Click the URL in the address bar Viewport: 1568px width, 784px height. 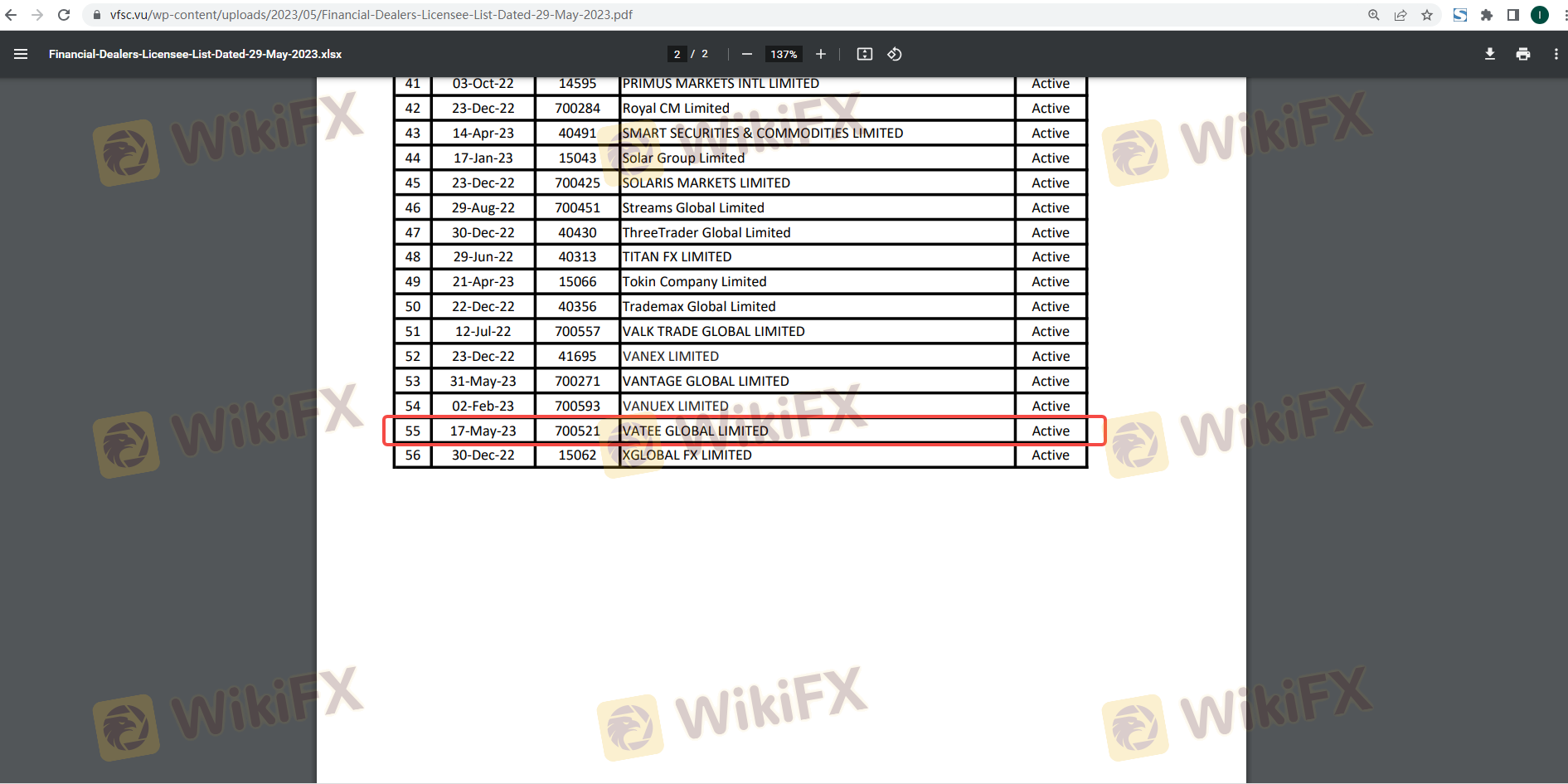click(x=371, y=15)
